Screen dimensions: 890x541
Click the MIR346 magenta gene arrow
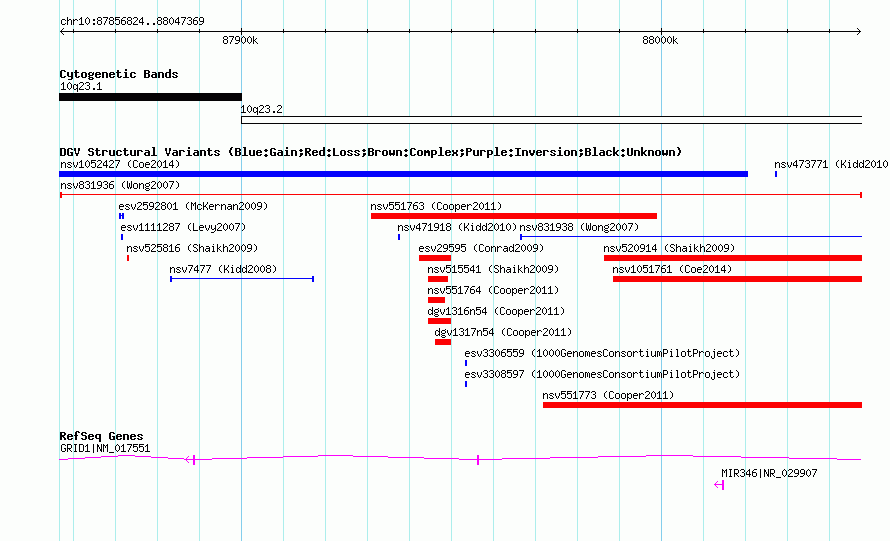[x=719, y=485]
